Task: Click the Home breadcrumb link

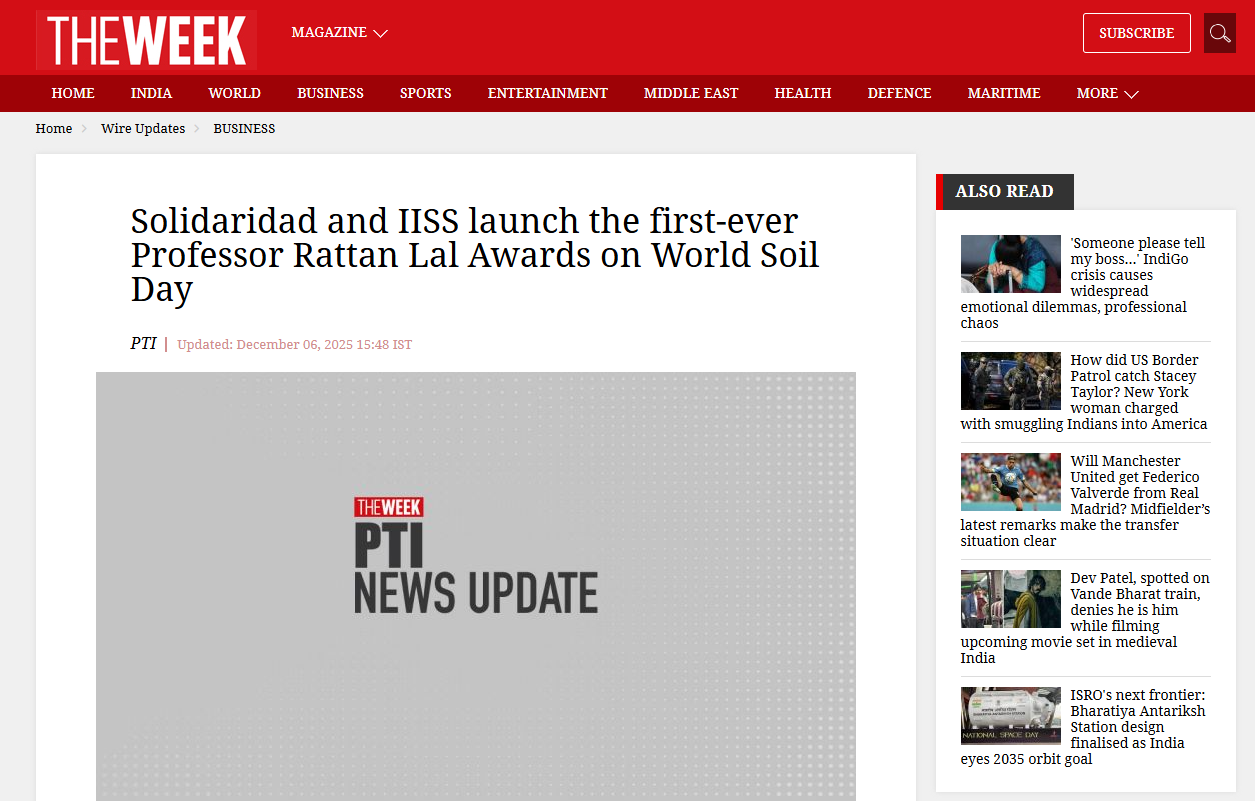Action: pyautogui.click(x=54, y=129)
